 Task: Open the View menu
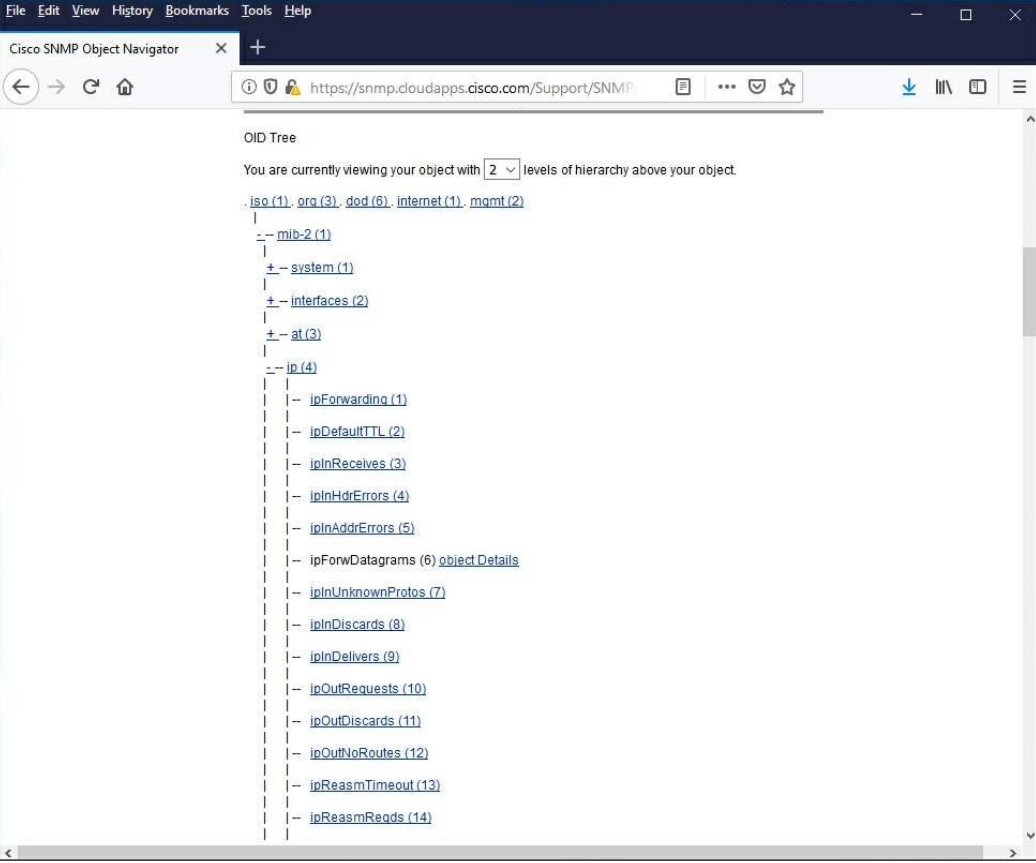coord(85,11)
